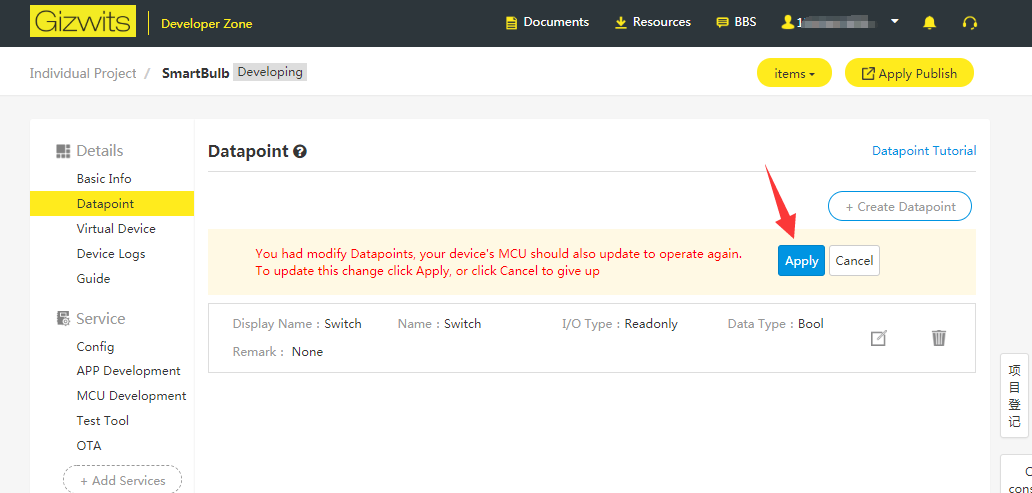
Task: Click Add Services in sidebar
Action: click(x=122, y=480)
